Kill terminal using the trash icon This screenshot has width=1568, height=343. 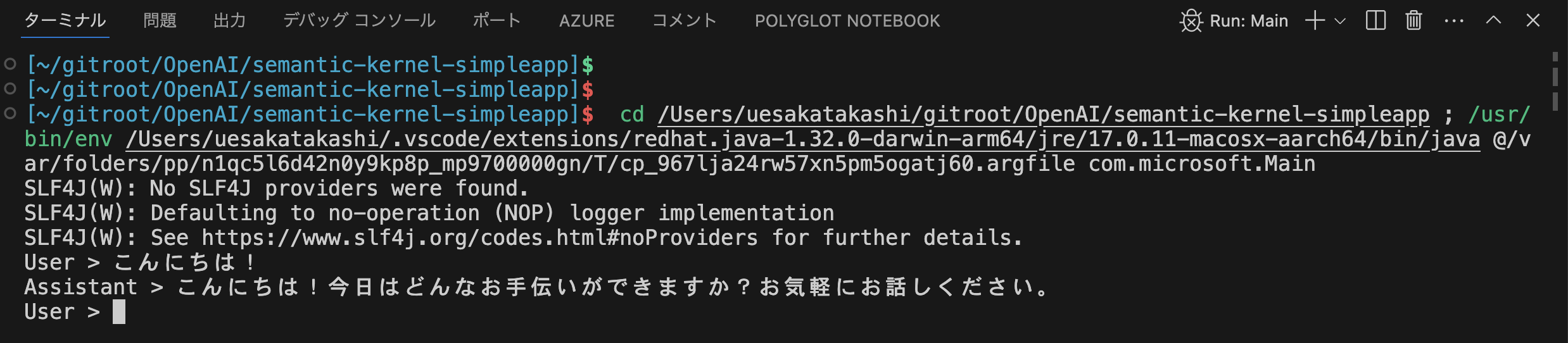(1413, 20)
